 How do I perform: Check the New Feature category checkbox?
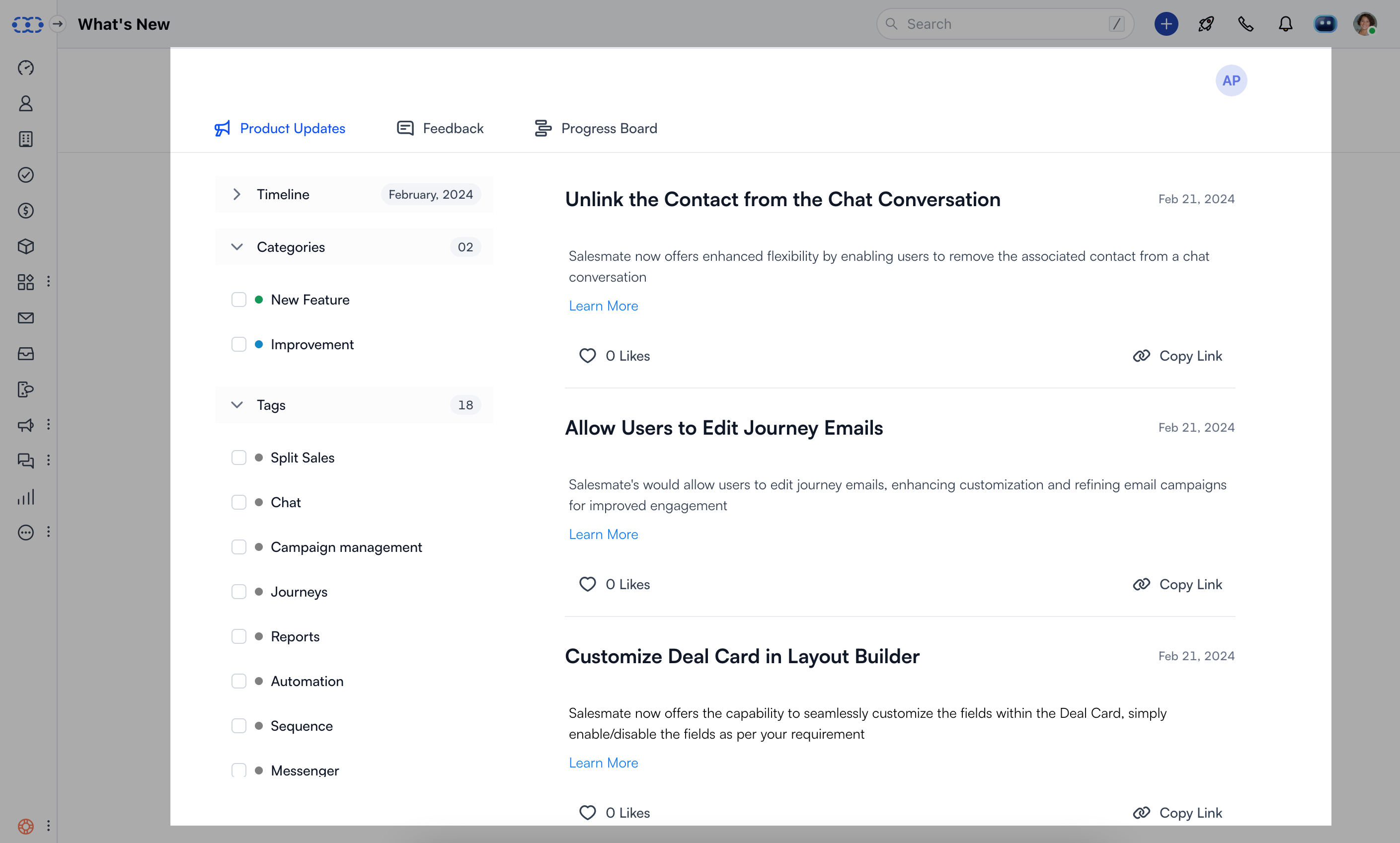(x=238, y=300)
